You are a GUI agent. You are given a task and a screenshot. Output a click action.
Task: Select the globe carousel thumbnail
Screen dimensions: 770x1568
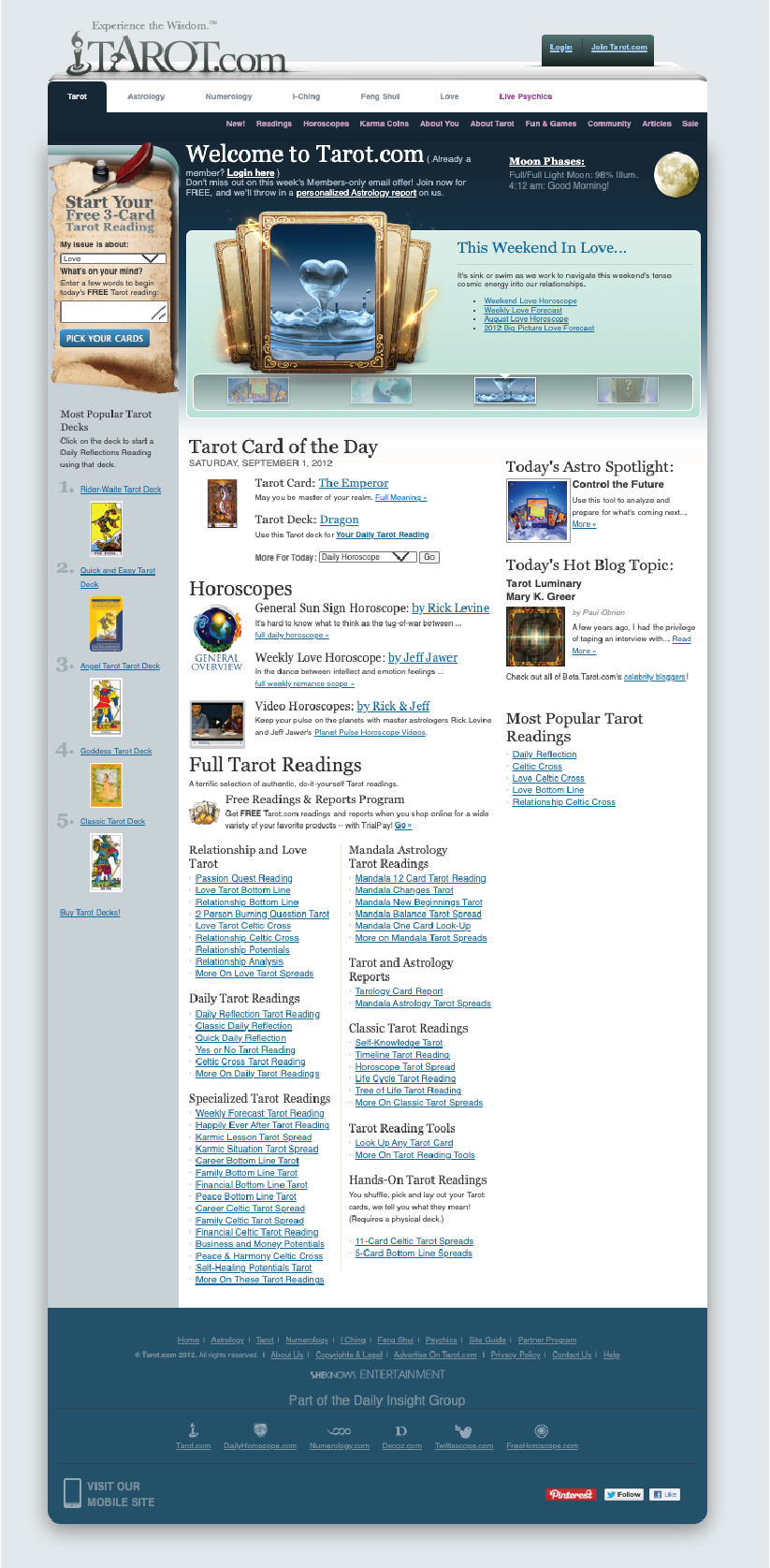tap(381, 389)
